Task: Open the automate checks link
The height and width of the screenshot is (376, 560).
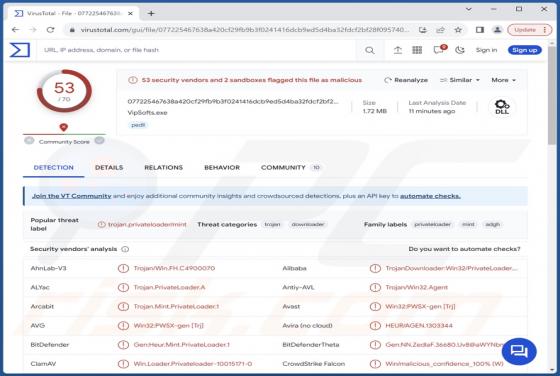Action: point(430,196)
